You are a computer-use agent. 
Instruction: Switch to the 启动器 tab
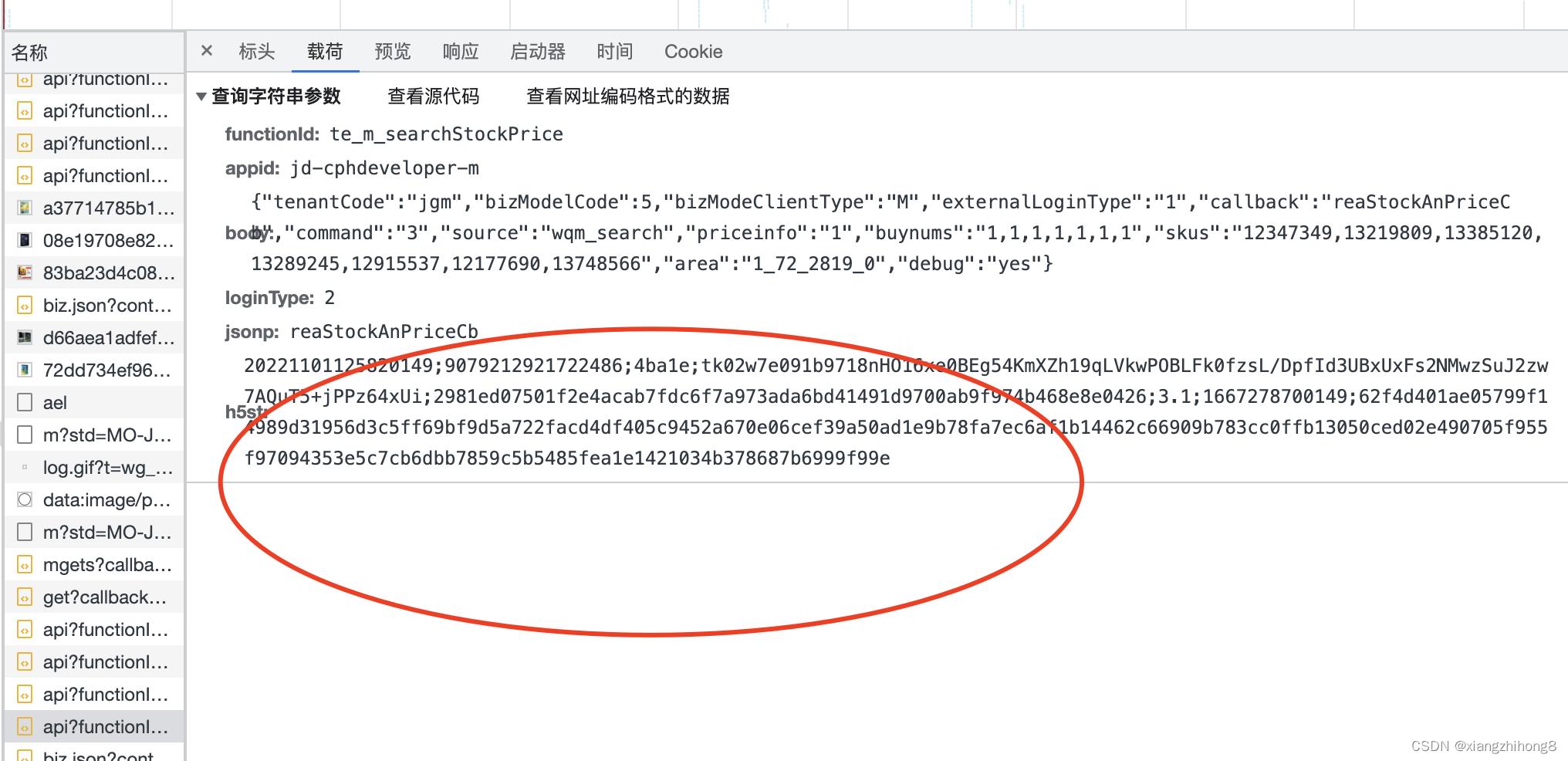538,52
